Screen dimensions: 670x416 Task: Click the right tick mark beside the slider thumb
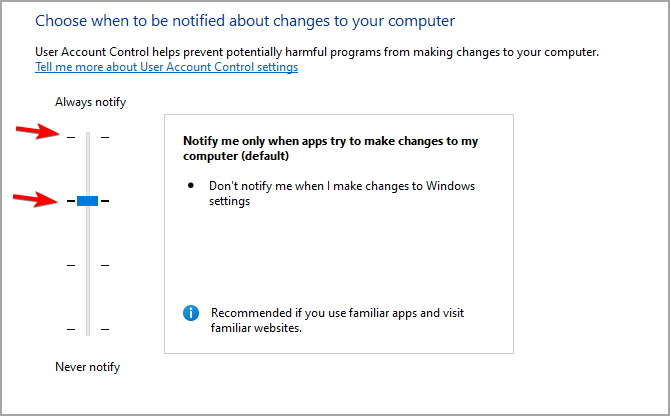click(x=105, y=201)
